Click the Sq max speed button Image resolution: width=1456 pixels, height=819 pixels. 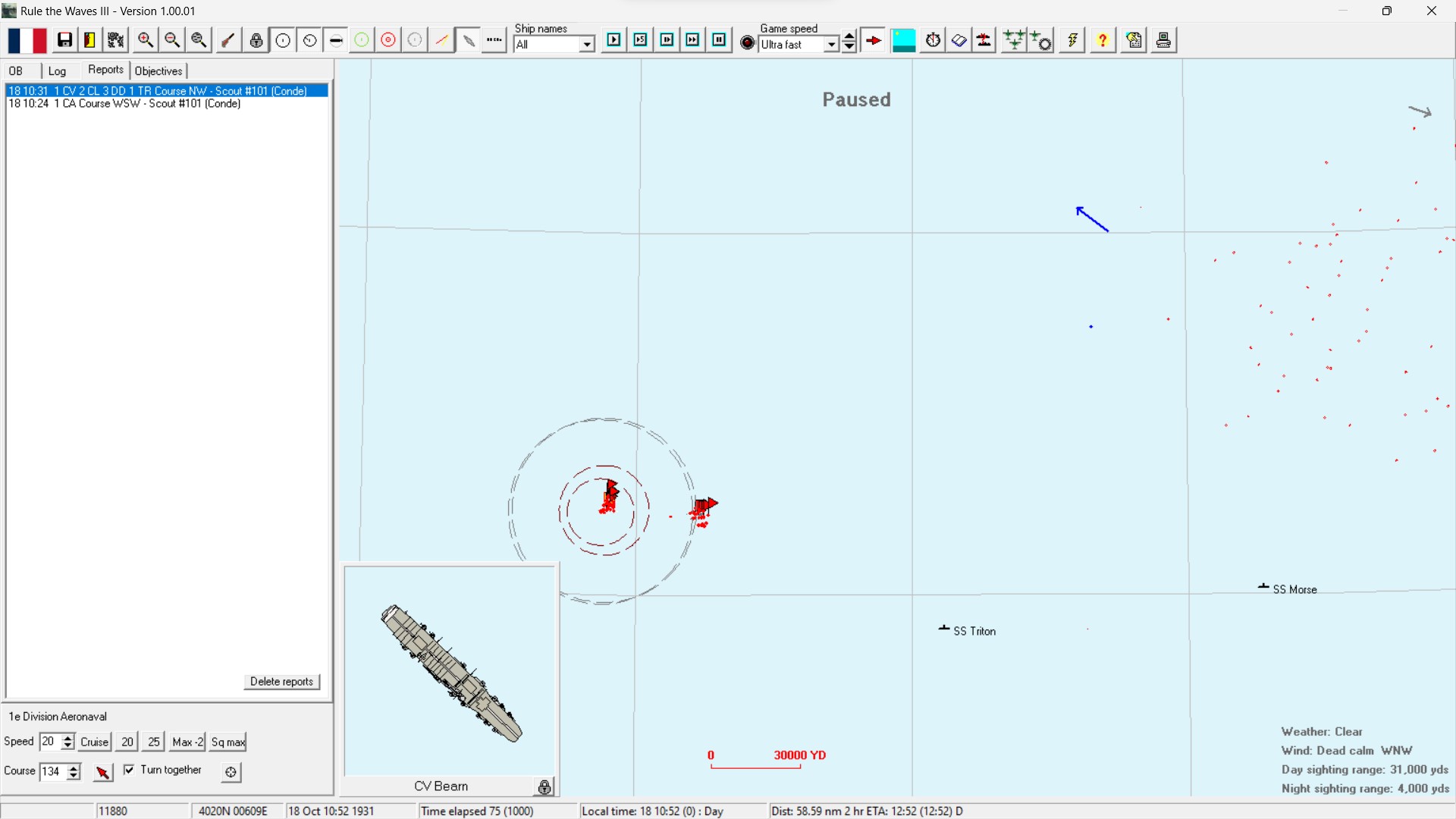tap(228, 742)
